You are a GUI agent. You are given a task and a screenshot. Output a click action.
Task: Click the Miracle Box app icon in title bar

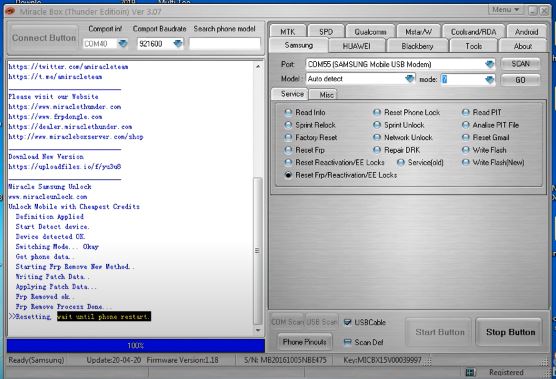[x=10, y=11]
